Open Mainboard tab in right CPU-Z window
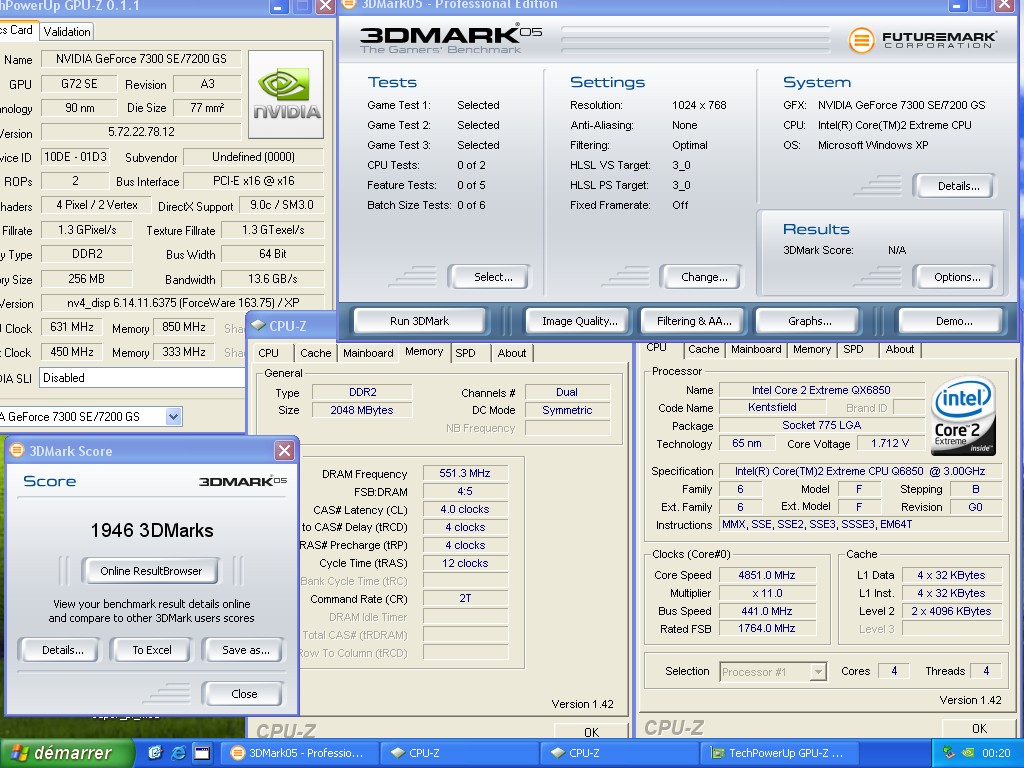The width and height of the screenshot is (1024, 768). 756,349
